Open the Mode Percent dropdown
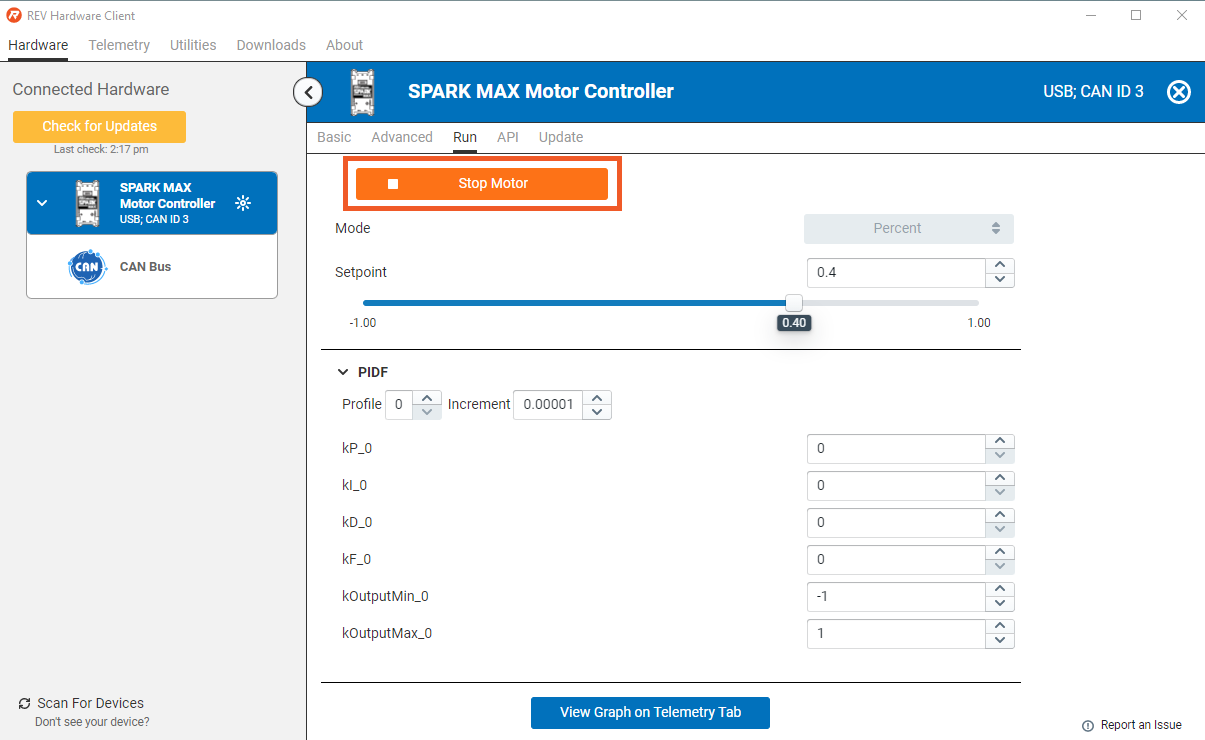The image size is (1205, 740). pos(909,228)
